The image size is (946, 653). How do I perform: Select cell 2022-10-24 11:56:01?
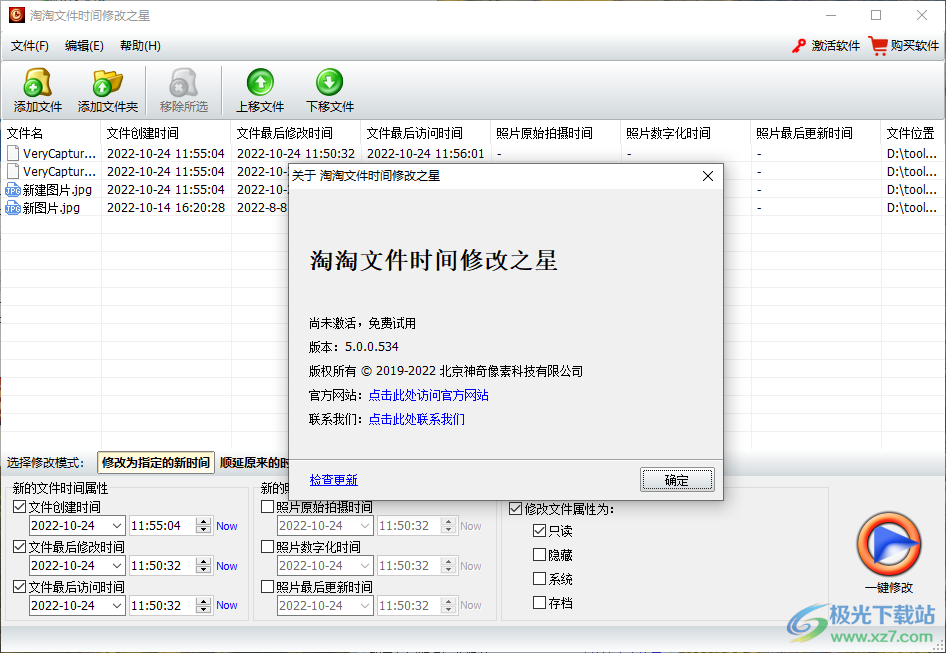click(425, 154)
